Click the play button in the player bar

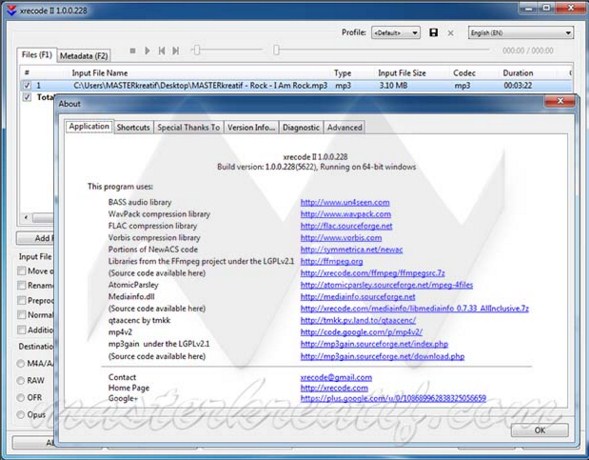click(147, 50)
